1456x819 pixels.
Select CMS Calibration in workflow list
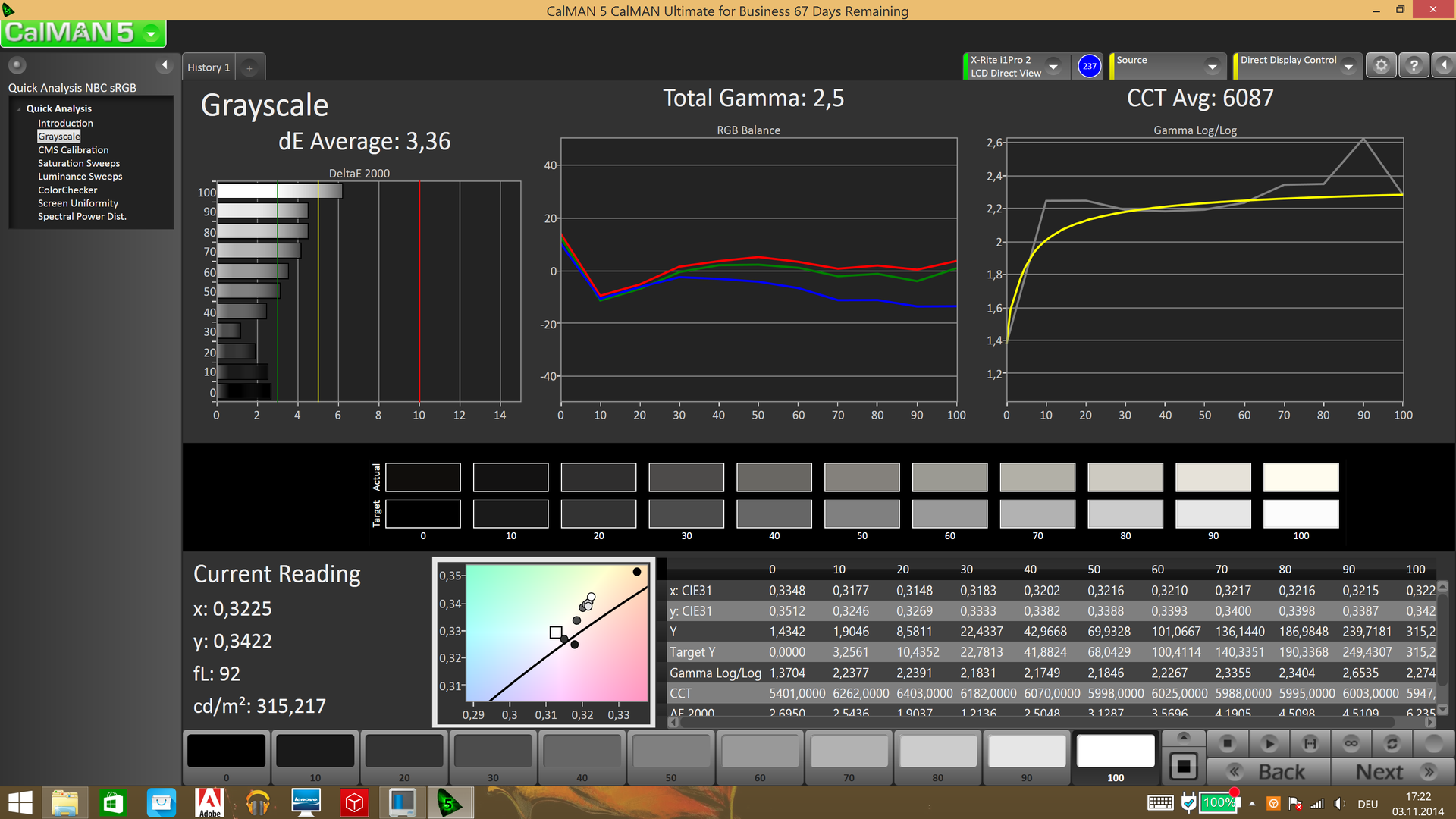pyautogui.click(x=73, y=150)
